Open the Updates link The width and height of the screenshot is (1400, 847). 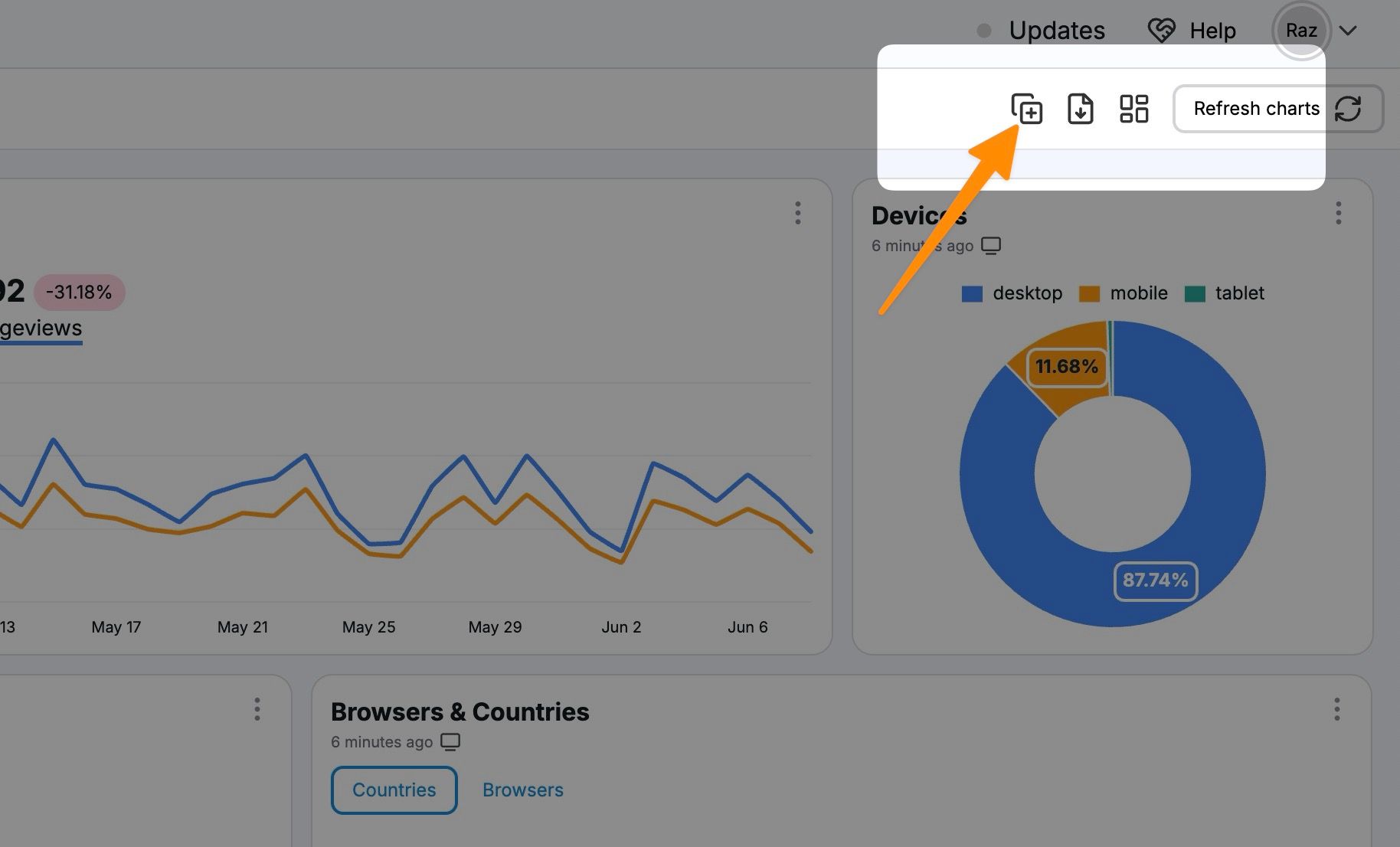(1058, 30)
